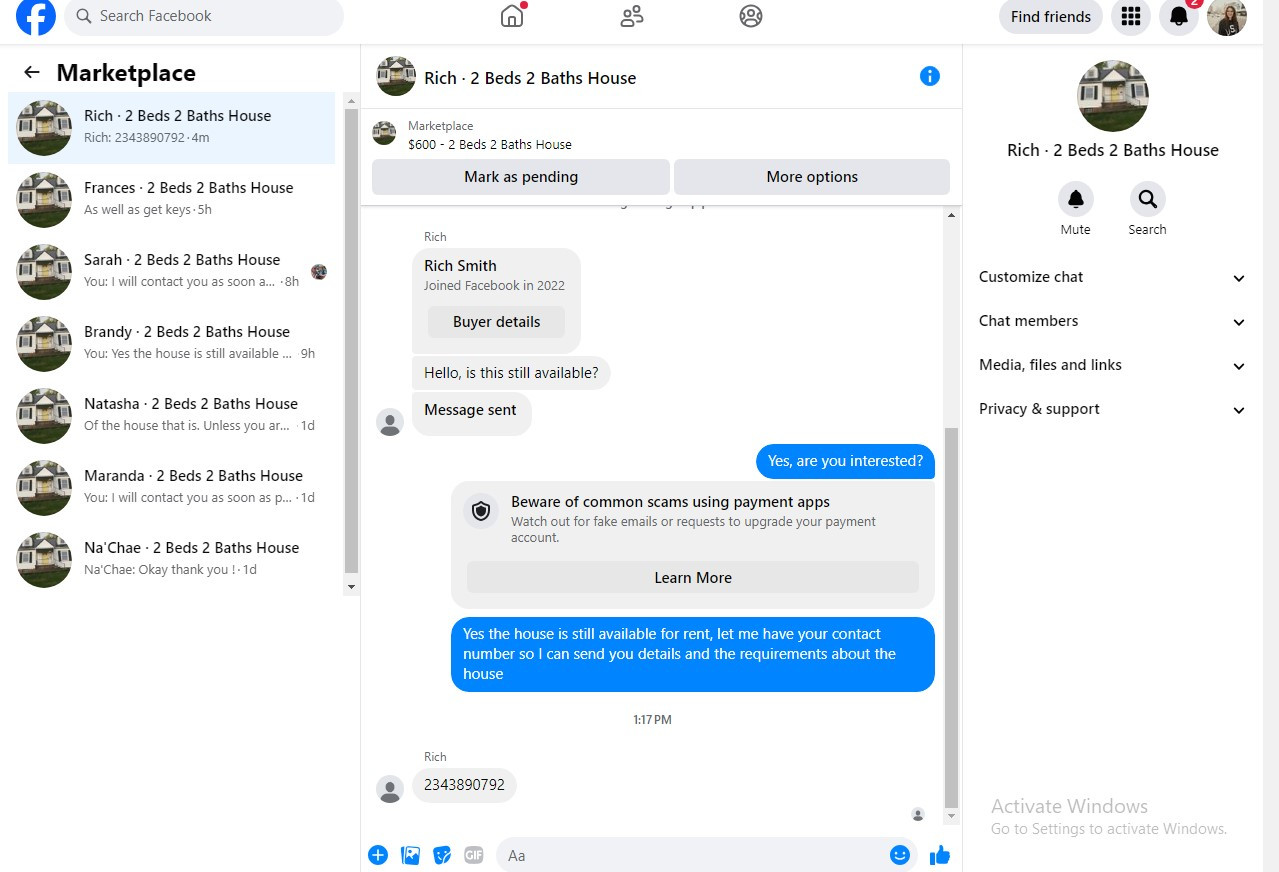Screen dimensions: 1279x872
Task: Click Learn More on the scam warning
Action: coord(693,578)
